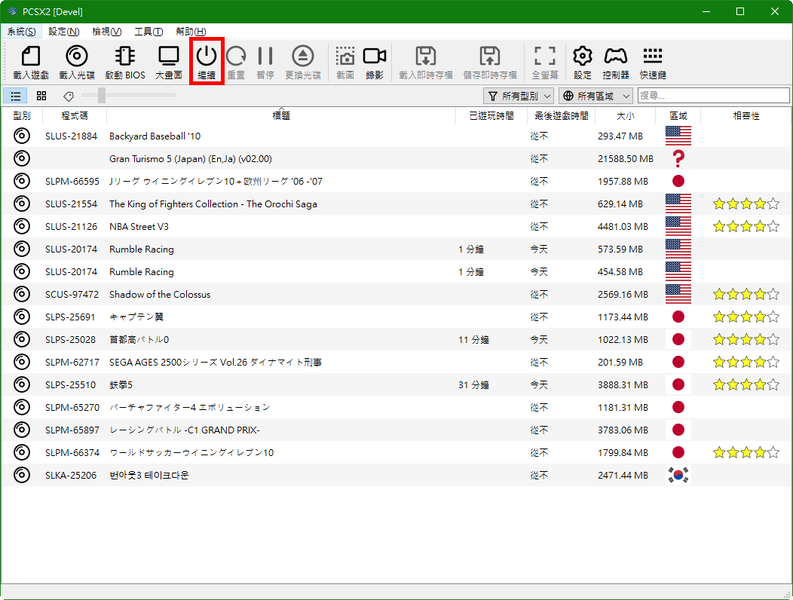
Task: Sort by 大小 column header
Action: (625, 116)
